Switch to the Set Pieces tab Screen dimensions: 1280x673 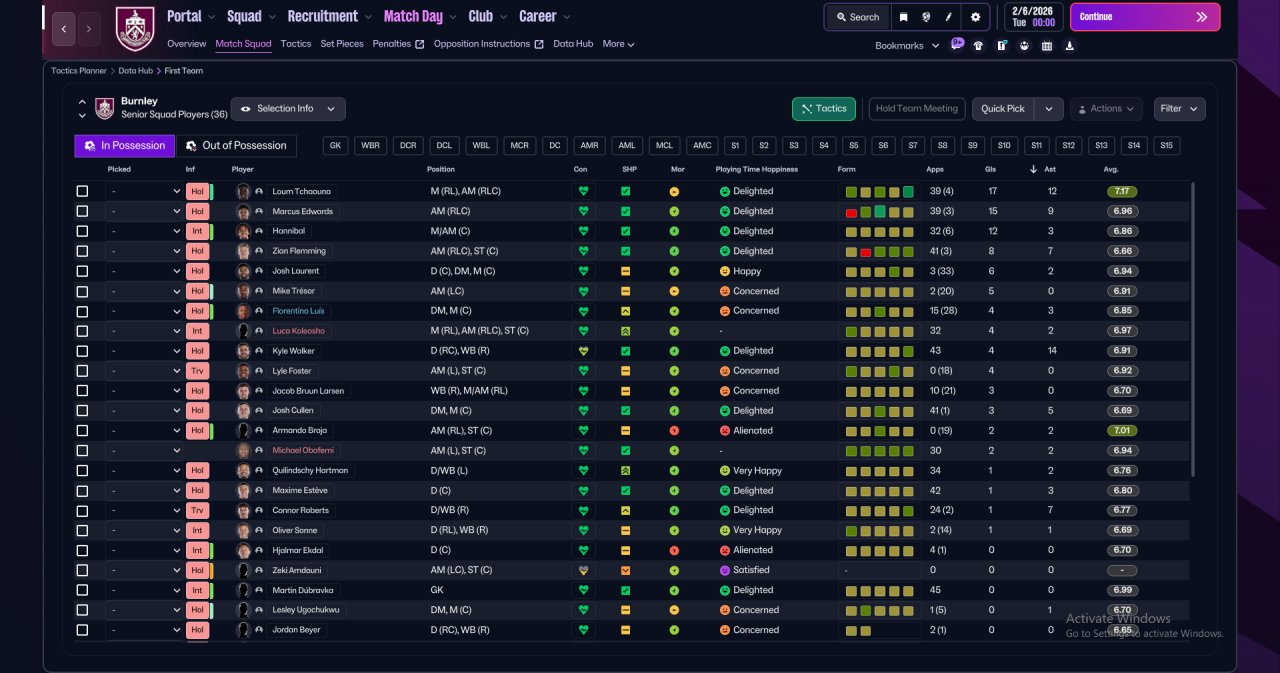(342, 44)
